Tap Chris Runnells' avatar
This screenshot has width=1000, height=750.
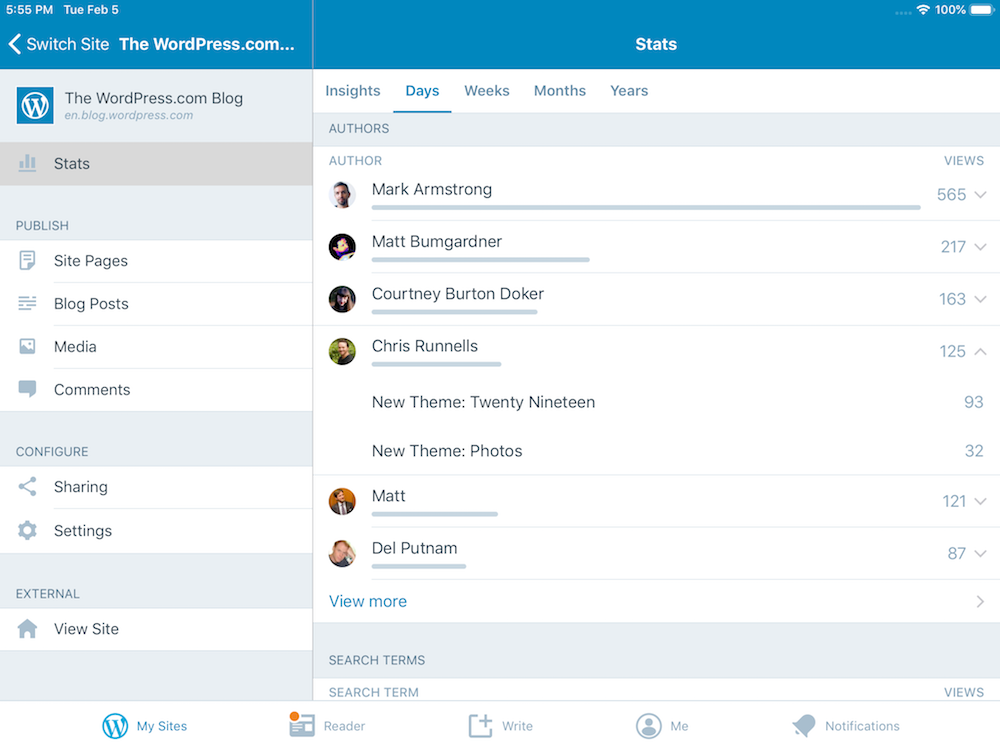(342, 351)
